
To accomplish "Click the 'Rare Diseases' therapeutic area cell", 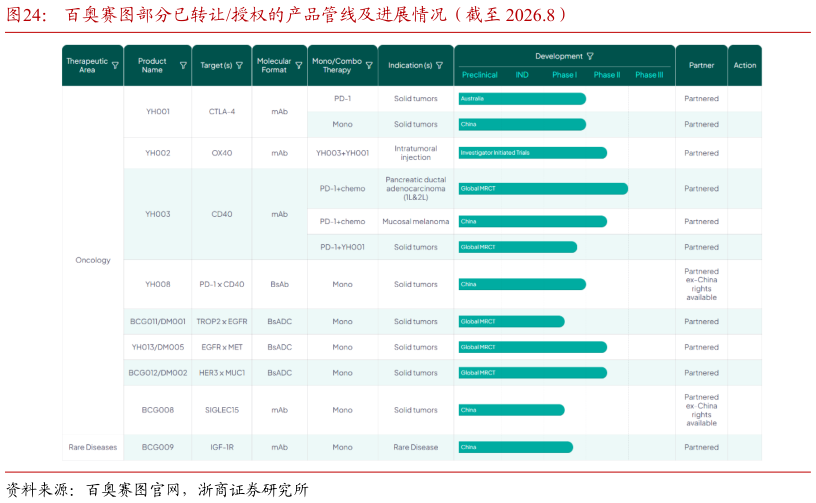I will pyautogui.click(x=93, y=447).
